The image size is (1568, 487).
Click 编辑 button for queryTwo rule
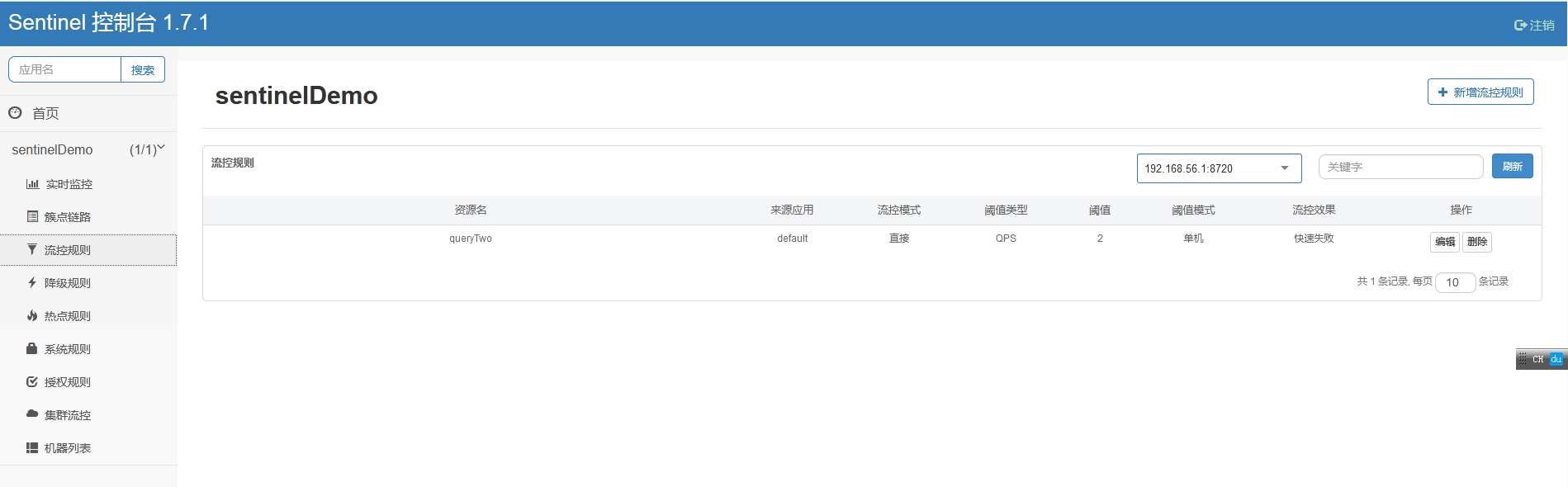(x=1444, y=242)
